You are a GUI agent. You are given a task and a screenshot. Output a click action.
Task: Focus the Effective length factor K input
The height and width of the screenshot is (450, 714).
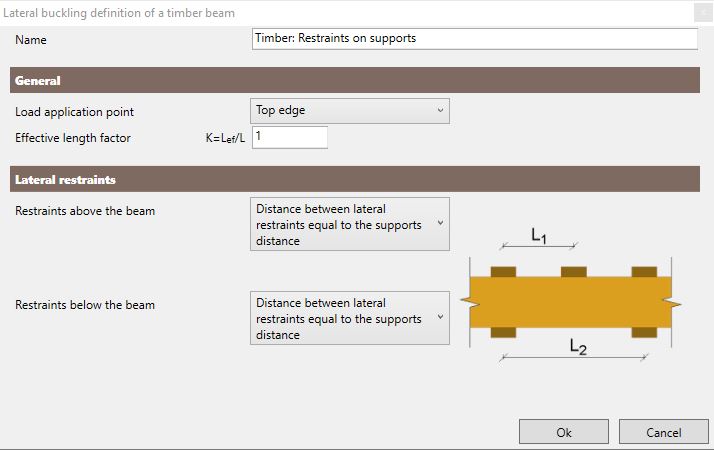tap(290, 137)
